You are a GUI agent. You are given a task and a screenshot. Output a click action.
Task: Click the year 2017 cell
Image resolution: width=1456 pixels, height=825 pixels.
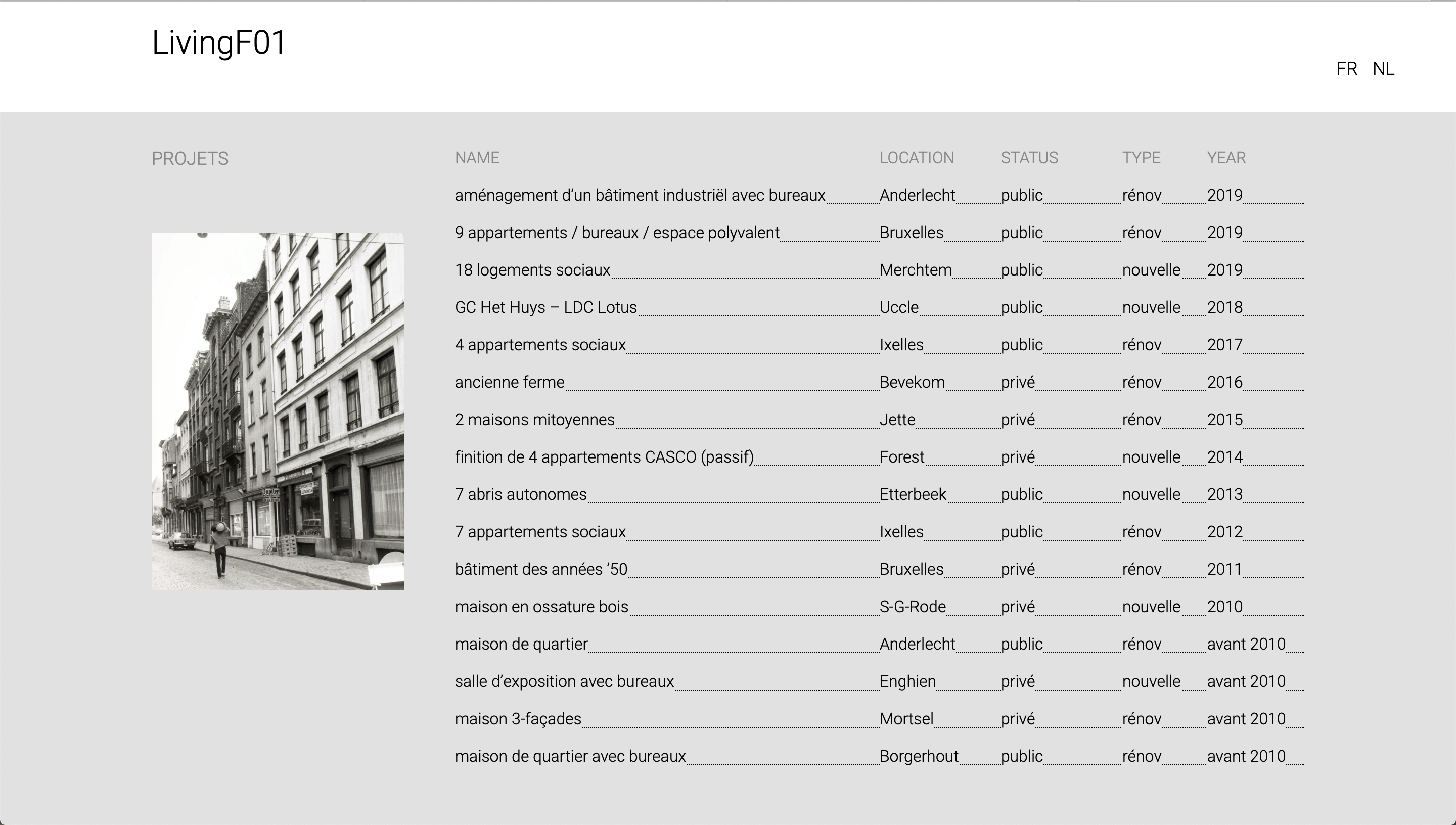1225,345
